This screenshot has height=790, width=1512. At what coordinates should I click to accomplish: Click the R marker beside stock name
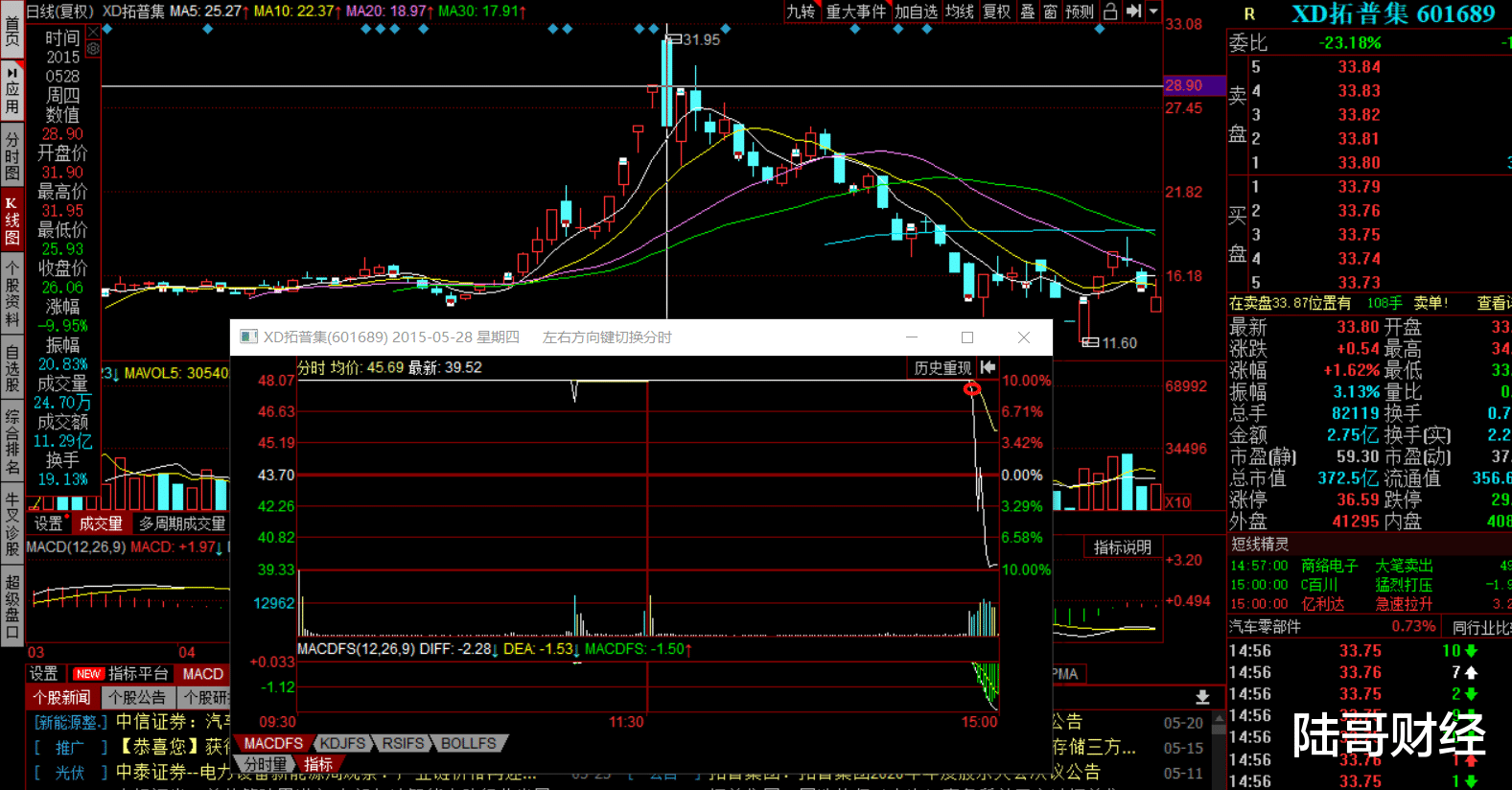(x=1249, y=14)
